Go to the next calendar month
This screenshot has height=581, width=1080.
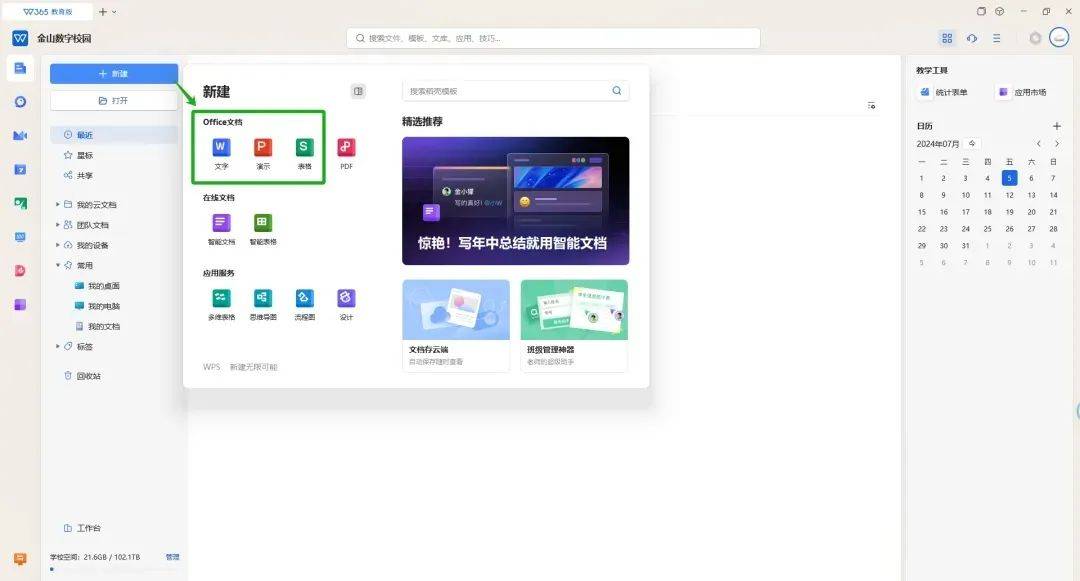click(1057, 143)
